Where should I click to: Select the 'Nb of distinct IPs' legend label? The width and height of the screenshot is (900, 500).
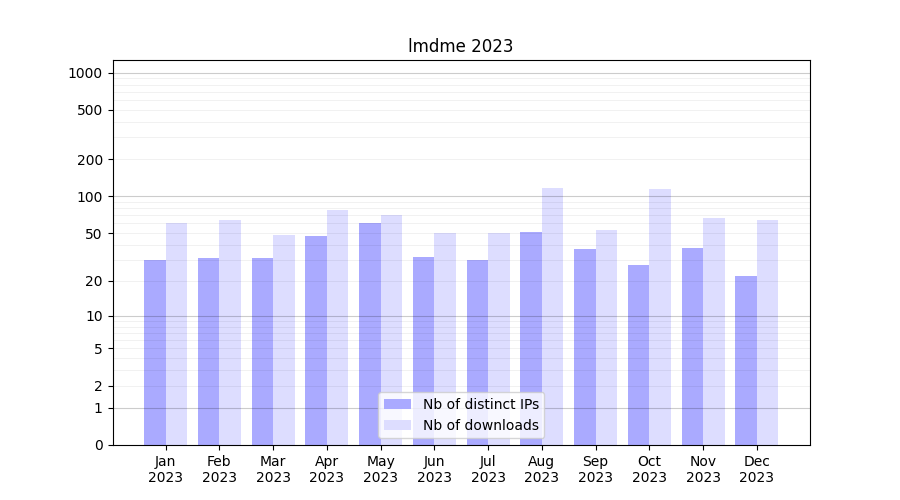(x=480, y=404)
